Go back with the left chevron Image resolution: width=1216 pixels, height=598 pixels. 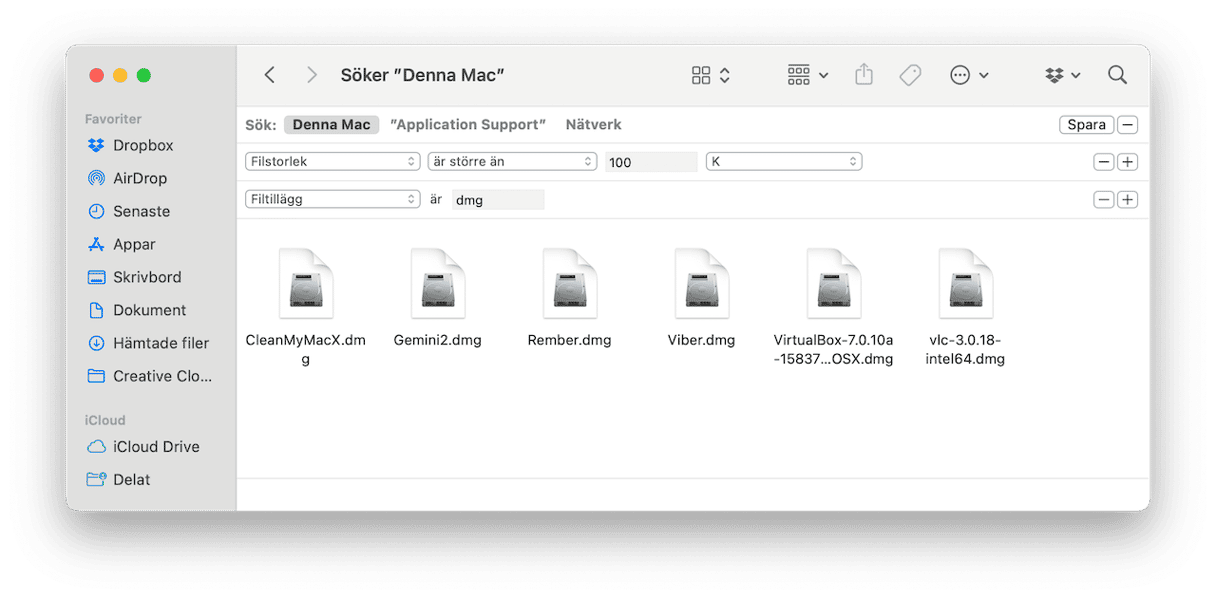(269, 75)
